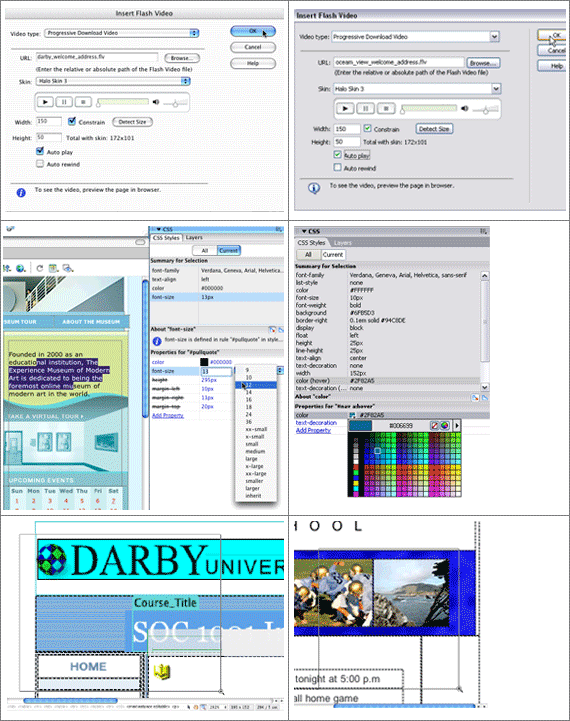The height and width of the screenshot is (721, 570).
Task: Switch to the Layers tab beside the highlighted Current button
Action: click(194, 238)
